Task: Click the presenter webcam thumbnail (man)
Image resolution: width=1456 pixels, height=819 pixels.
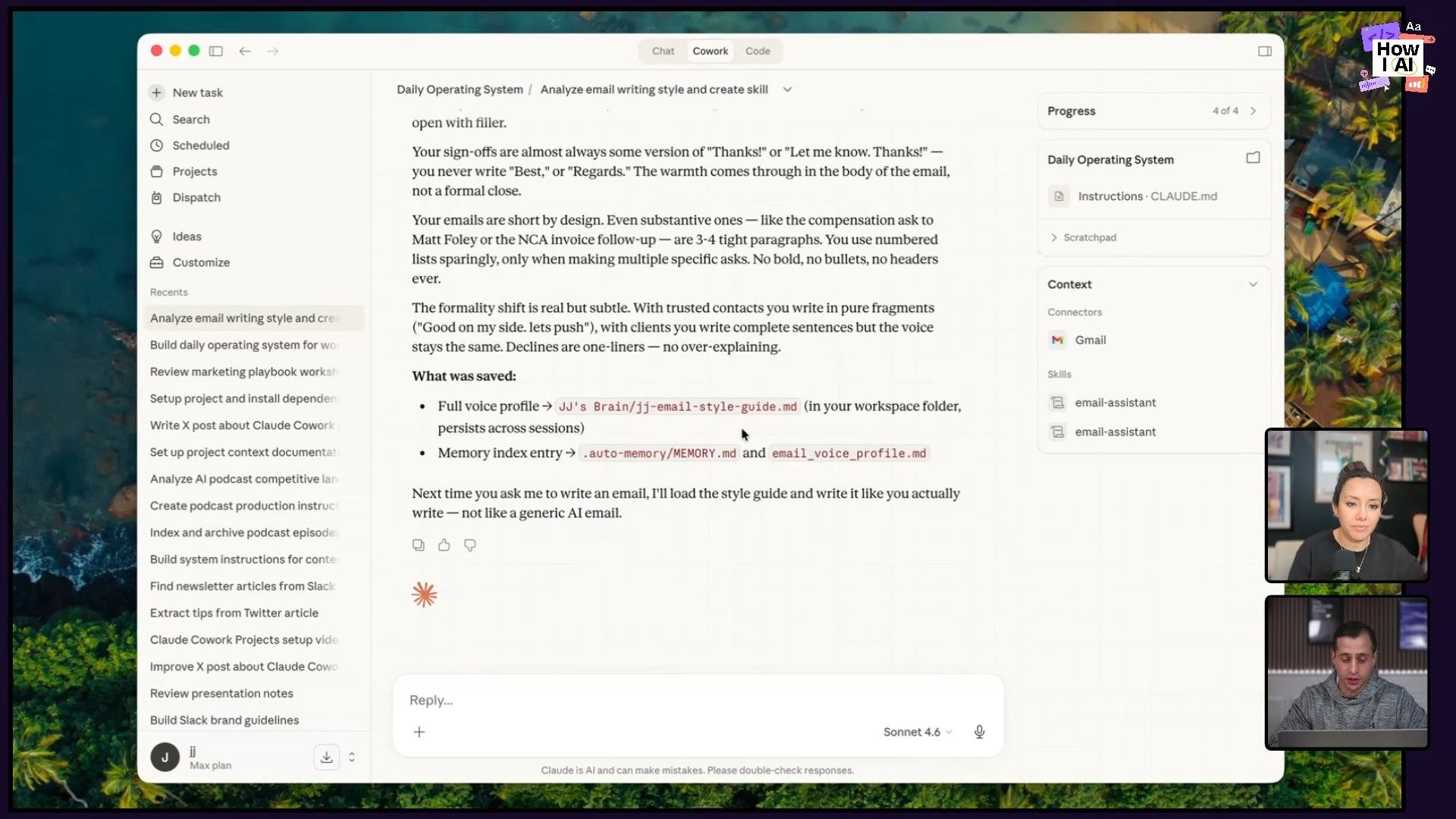Action: coord(1347,673)
